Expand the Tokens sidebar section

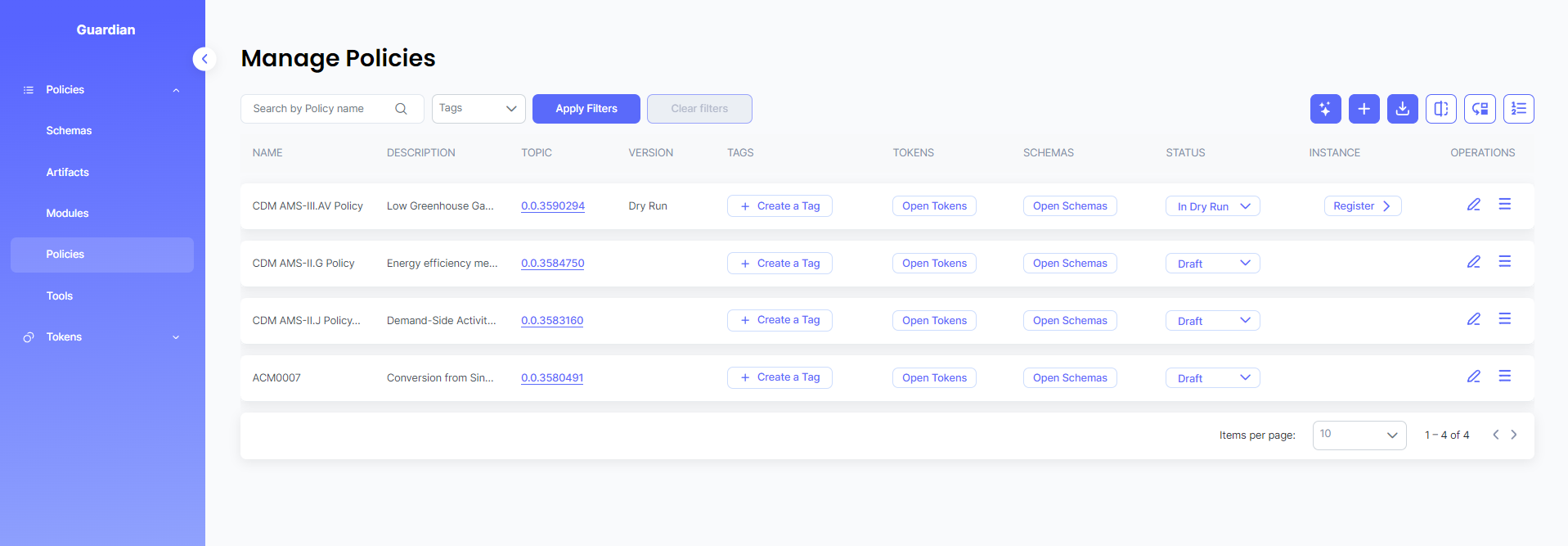pos(102,337)
